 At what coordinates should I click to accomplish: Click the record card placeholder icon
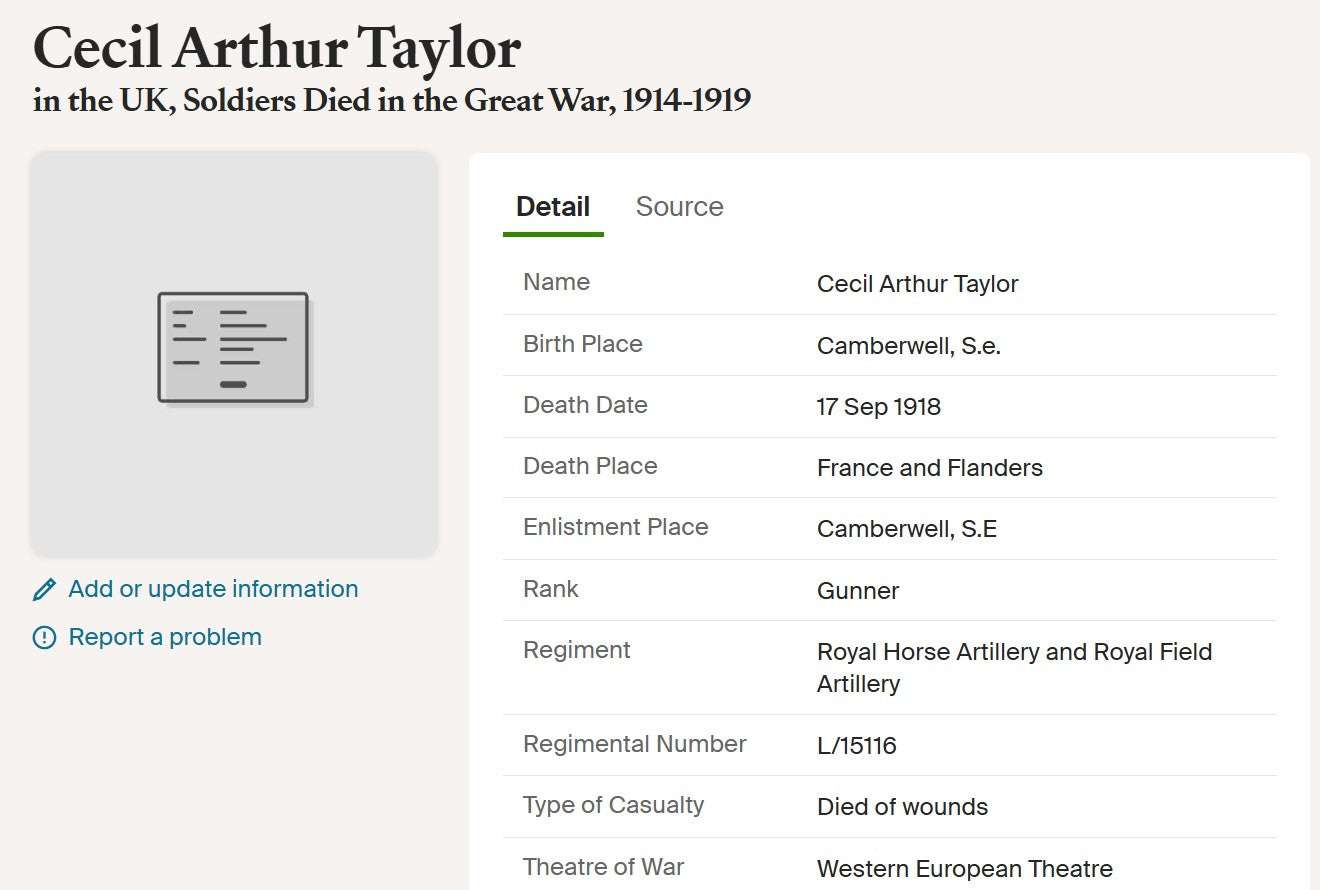tap(235, 348)
